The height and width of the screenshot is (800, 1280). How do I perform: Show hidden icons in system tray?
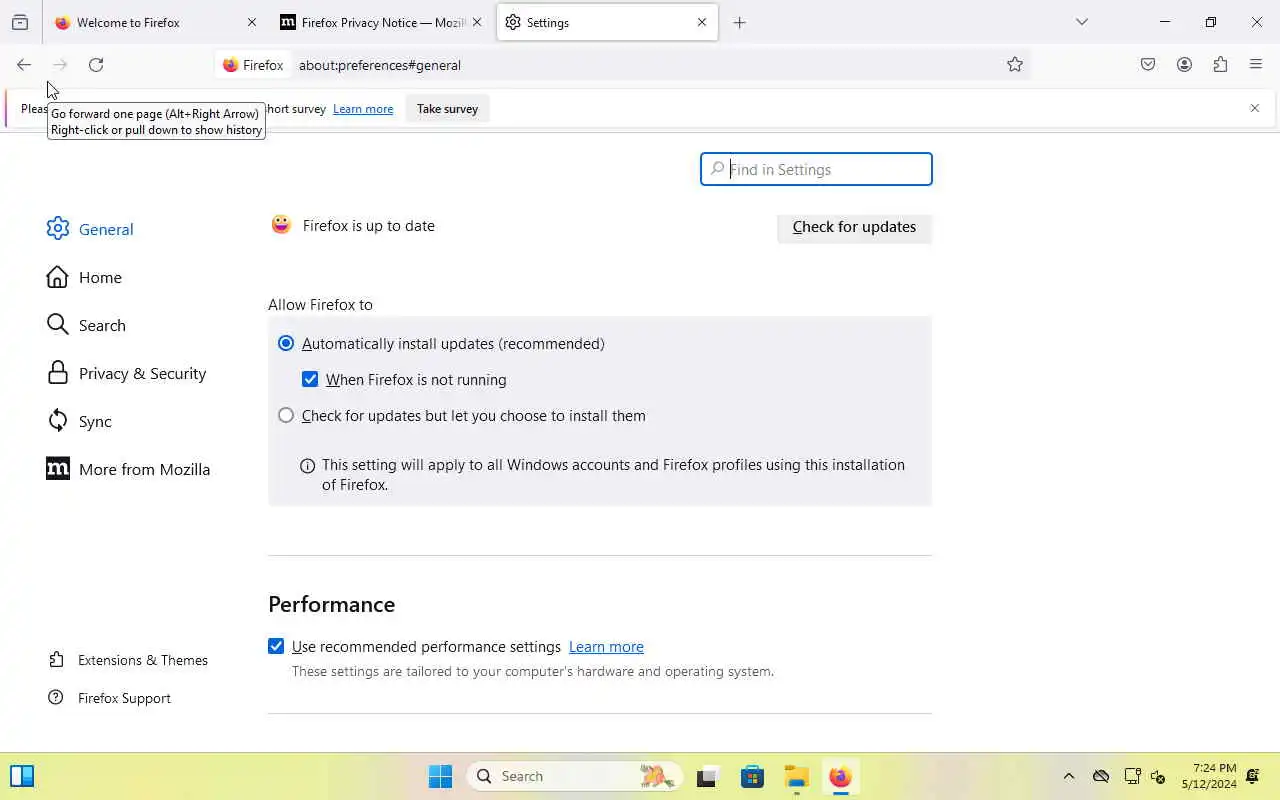pos(1068,777)
